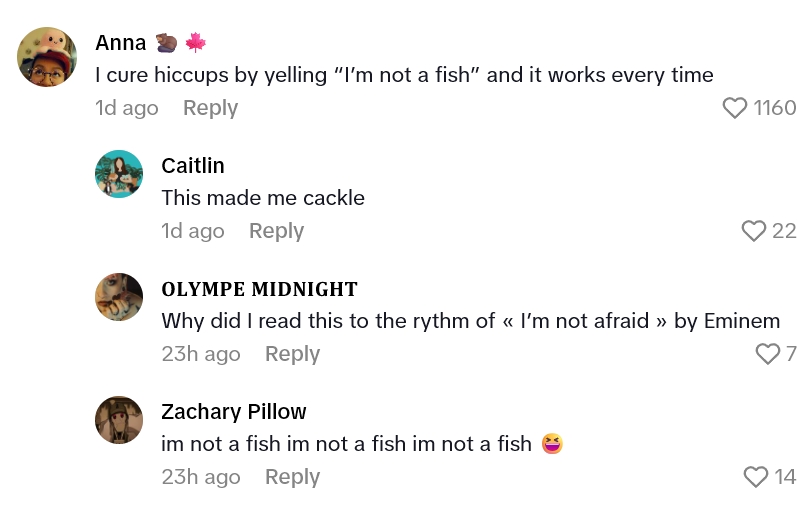Open Zachary Pillow's profile avatar
The image size is (797, 515).
tap(119, 420)
